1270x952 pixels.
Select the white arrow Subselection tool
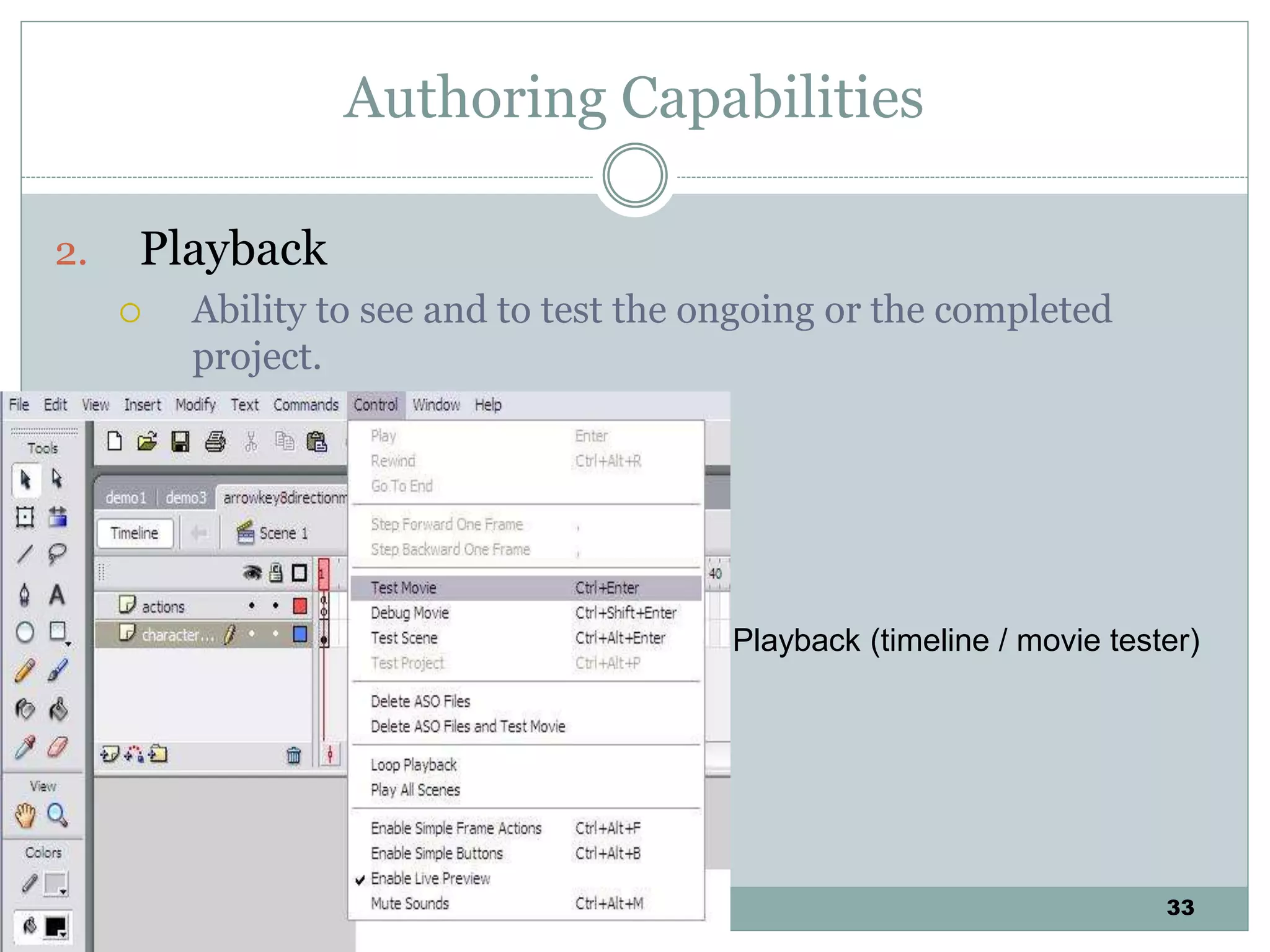(57, 479)
